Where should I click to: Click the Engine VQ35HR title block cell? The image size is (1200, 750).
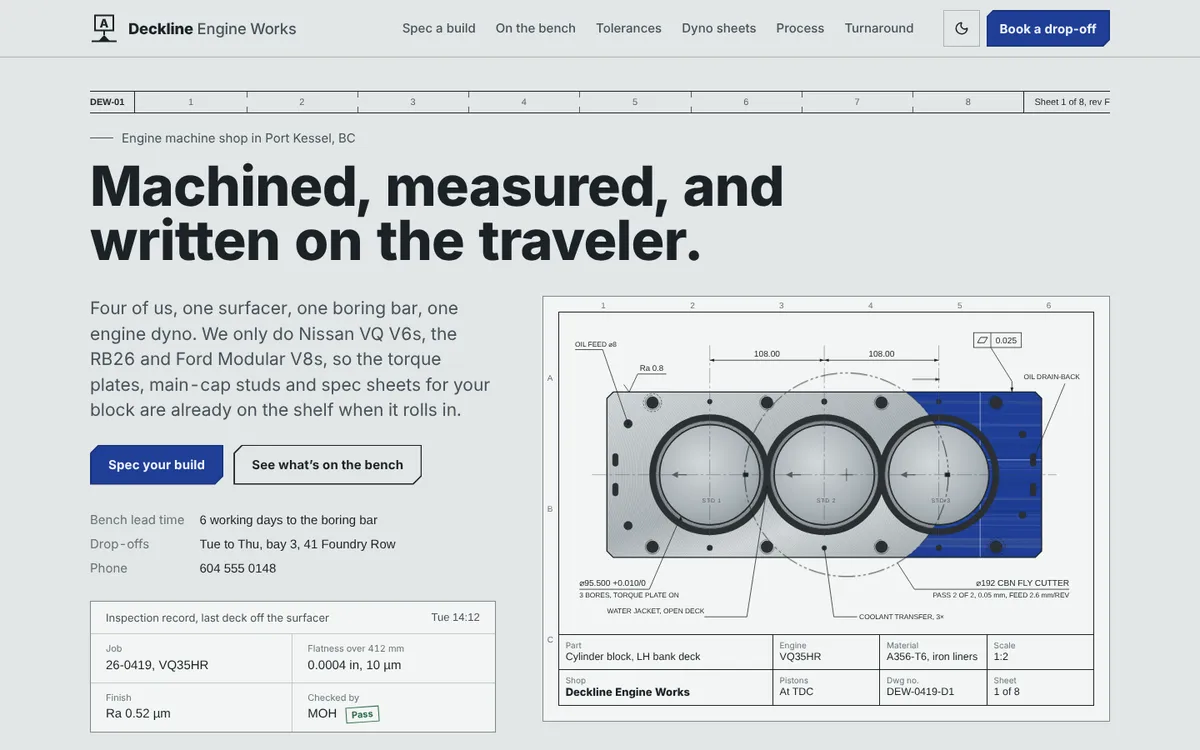[826, 652]
